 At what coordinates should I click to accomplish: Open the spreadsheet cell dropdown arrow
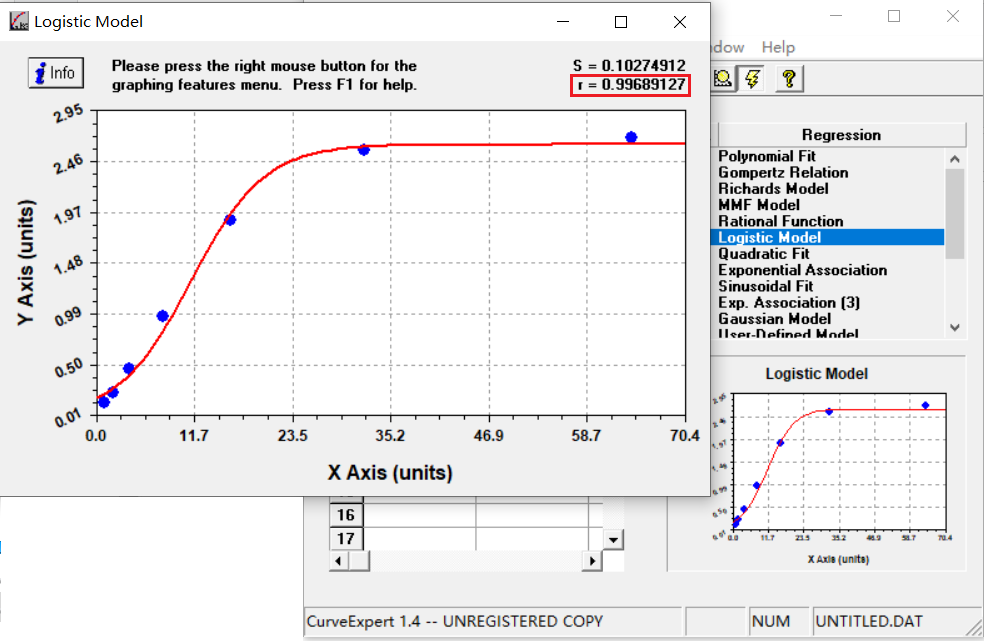click(x=611, y=539)
